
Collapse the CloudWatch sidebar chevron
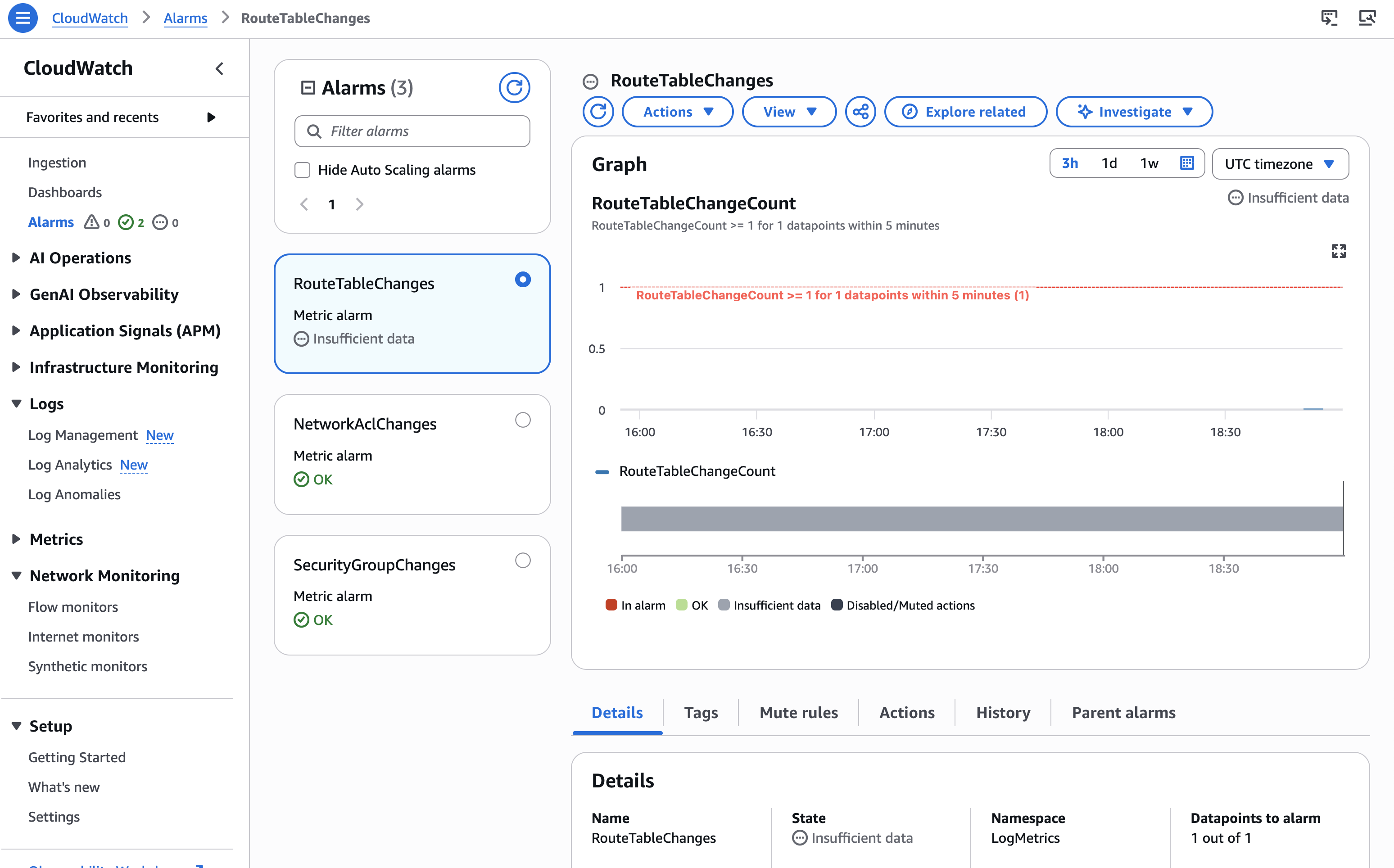tap(219, 69)
